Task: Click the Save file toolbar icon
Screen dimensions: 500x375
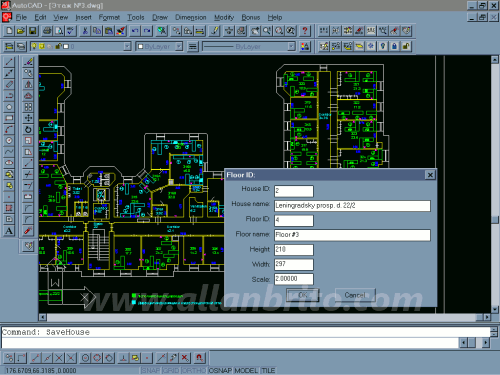Action: click(33, 31)
